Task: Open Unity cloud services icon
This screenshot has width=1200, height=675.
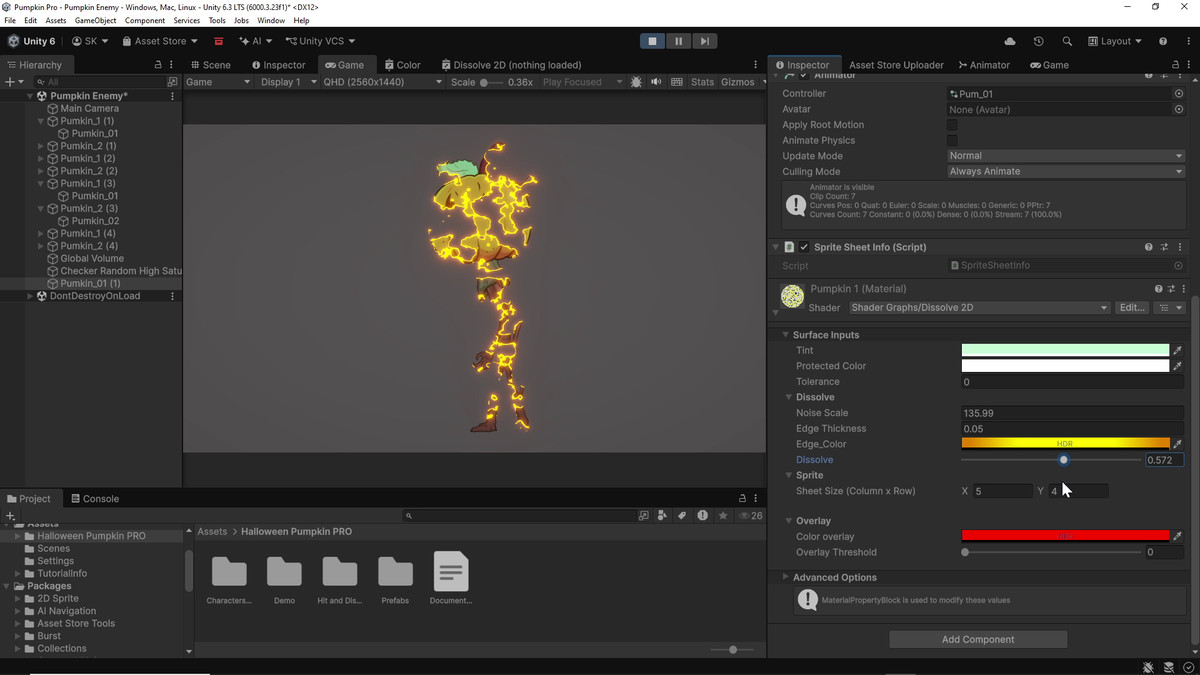Action: (1010, 41)
